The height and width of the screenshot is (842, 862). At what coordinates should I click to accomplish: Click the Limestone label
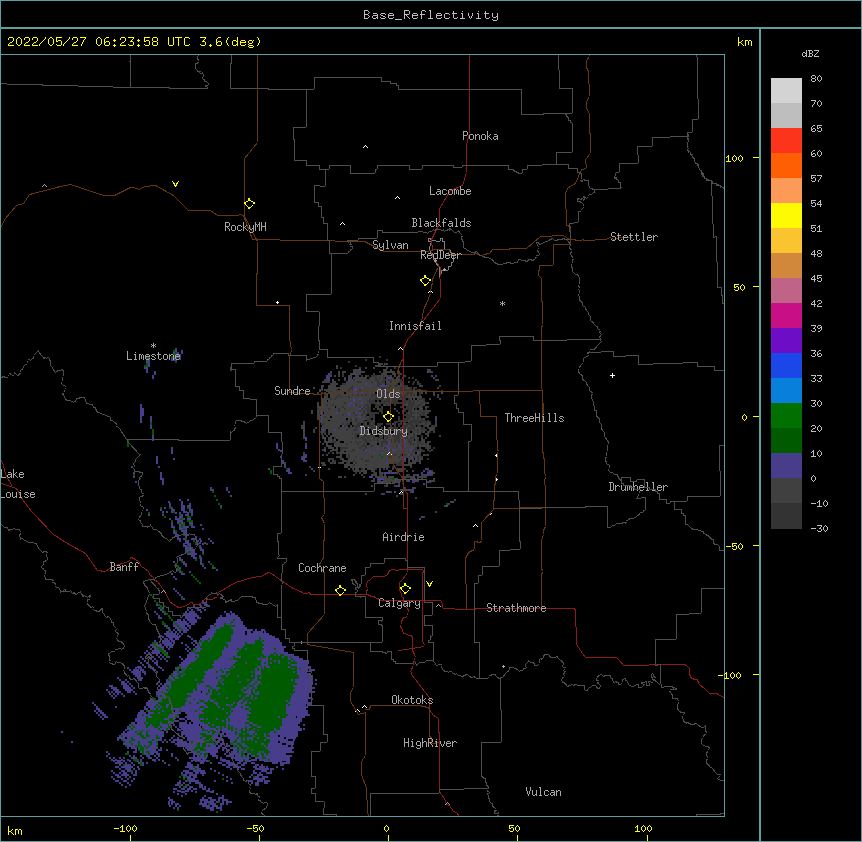tap(153, 356)
